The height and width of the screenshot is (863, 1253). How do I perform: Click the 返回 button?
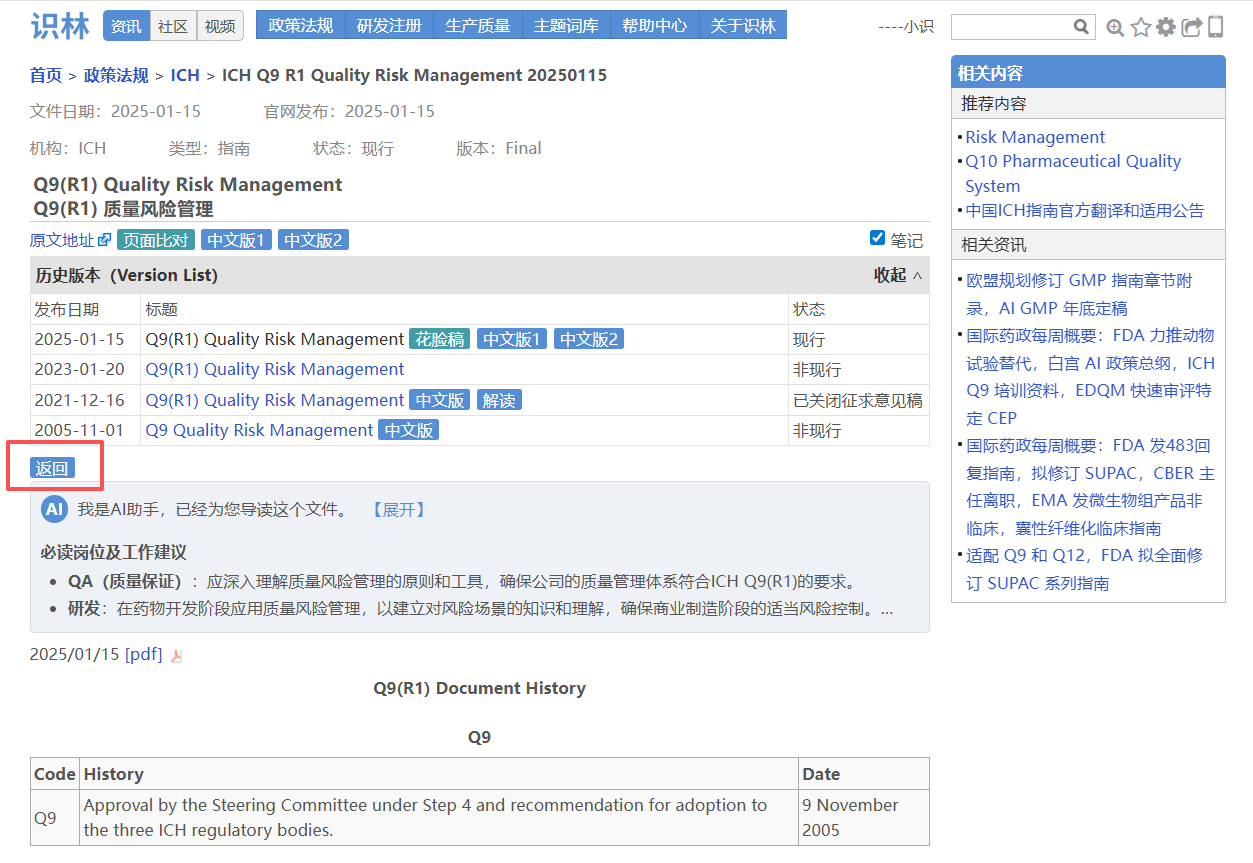pos(52,469)
